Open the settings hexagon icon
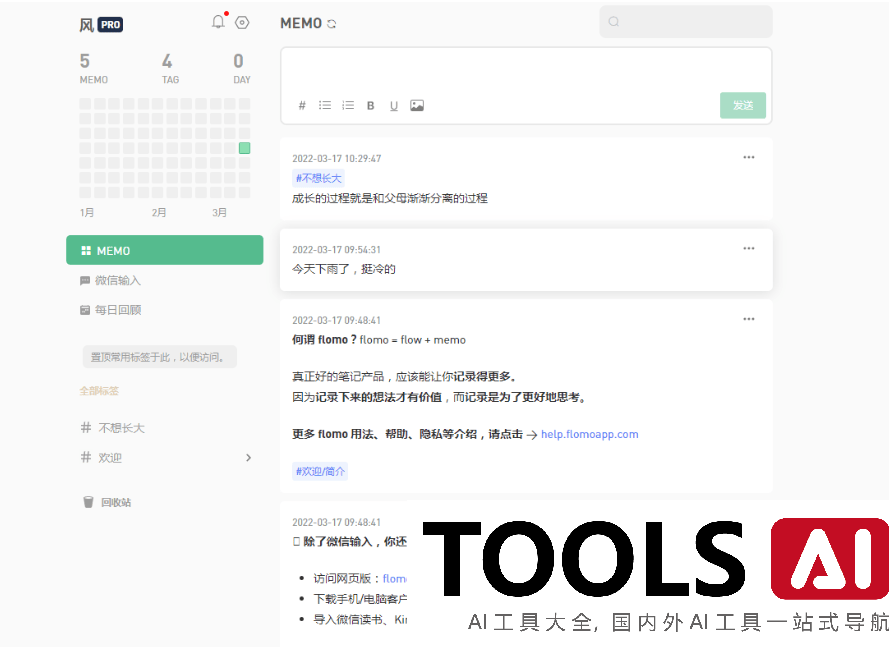 click(x=242, y=22)
